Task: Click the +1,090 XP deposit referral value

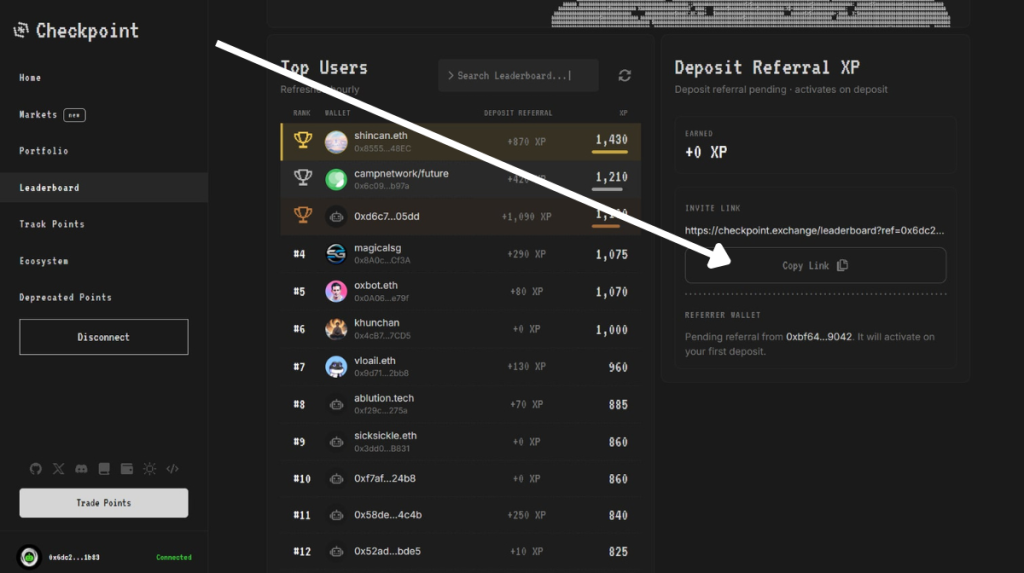Action: click(526, 216)
